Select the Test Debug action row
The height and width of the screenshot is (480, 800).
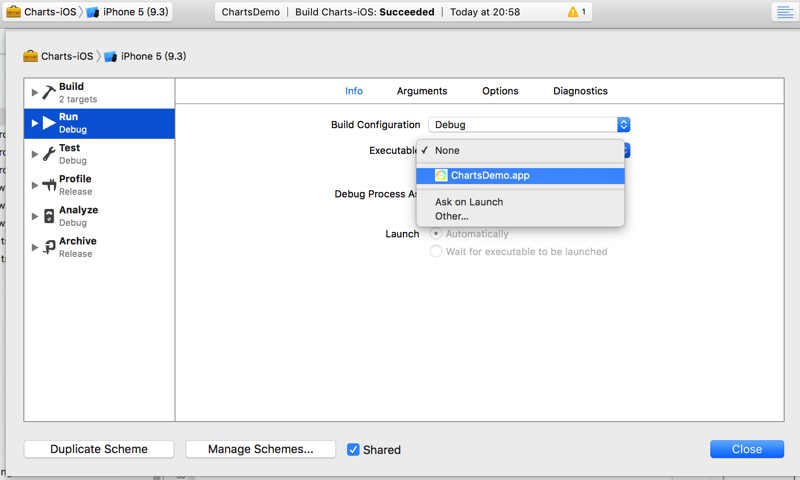99,154
